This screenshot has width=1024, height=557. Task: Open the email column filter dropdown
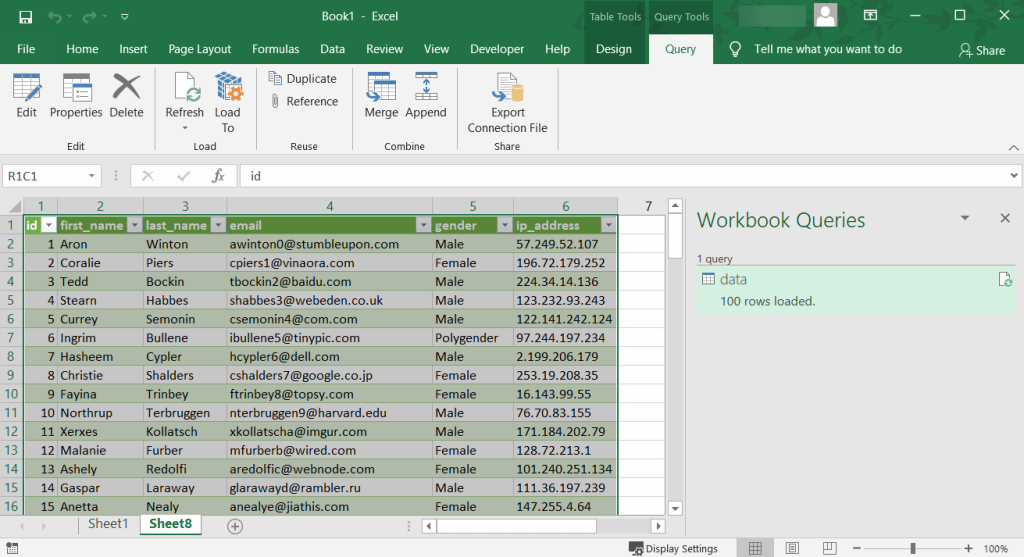coord(423,225)
